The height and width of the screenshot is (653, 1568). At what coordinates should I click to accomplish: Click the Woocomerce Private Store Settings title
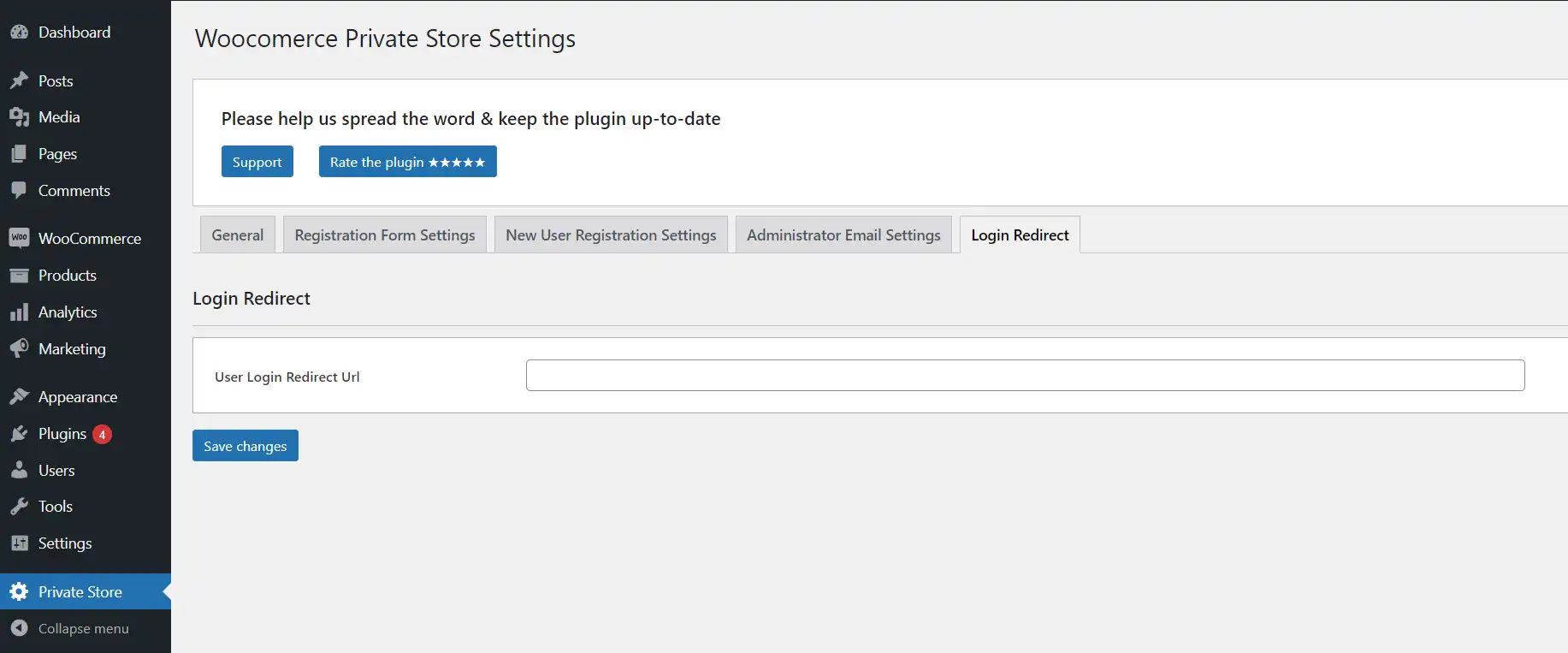tap(385, 39)
